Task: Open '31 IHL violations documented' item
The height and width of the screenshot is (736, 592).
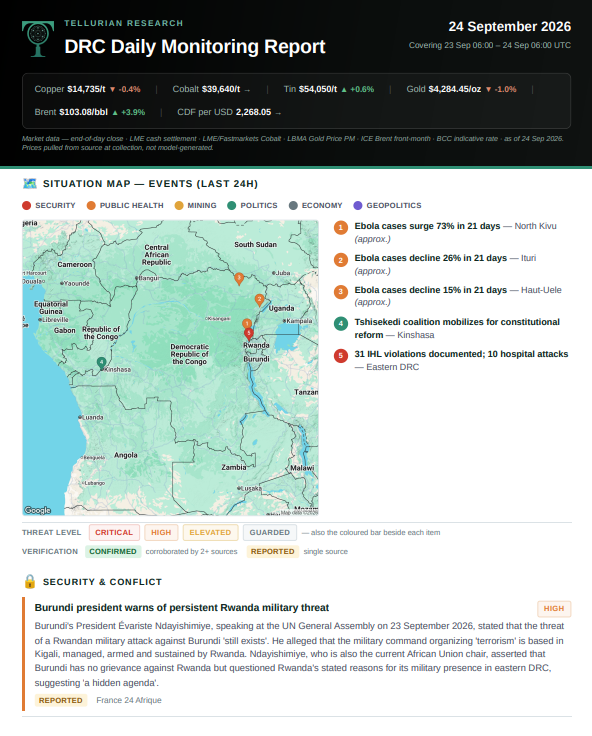Action: click(461, 354)
